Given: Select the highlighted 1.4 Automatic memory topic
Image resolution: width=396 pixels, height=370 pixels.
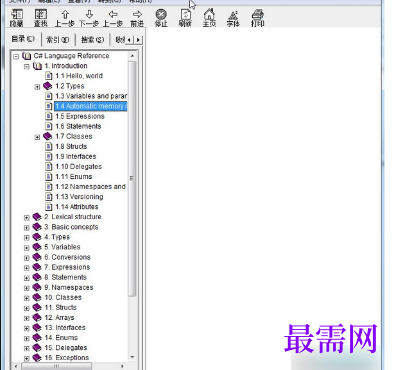Looking at the screenshot, I should (91, 106).
